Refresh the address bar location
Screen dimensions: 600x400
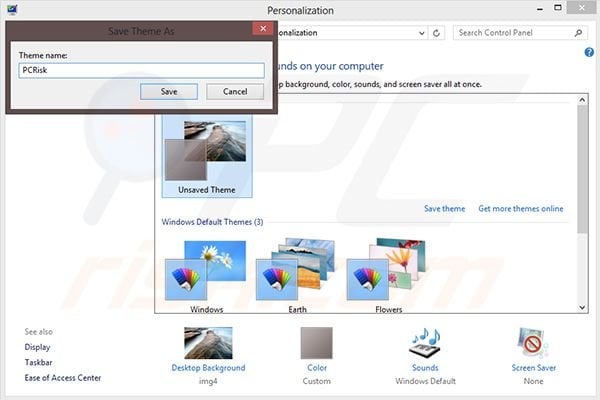(436, 33)
